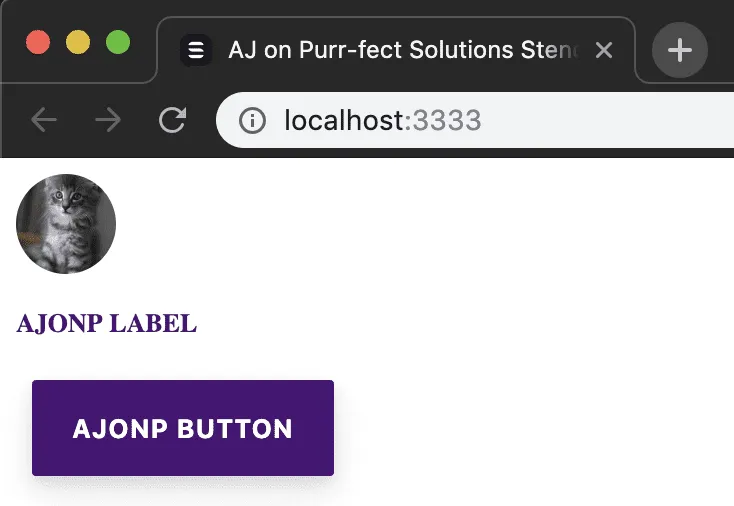734x506 pixels.
Task: Minimize the window using yellow button
Action: (x=78, y=44)
